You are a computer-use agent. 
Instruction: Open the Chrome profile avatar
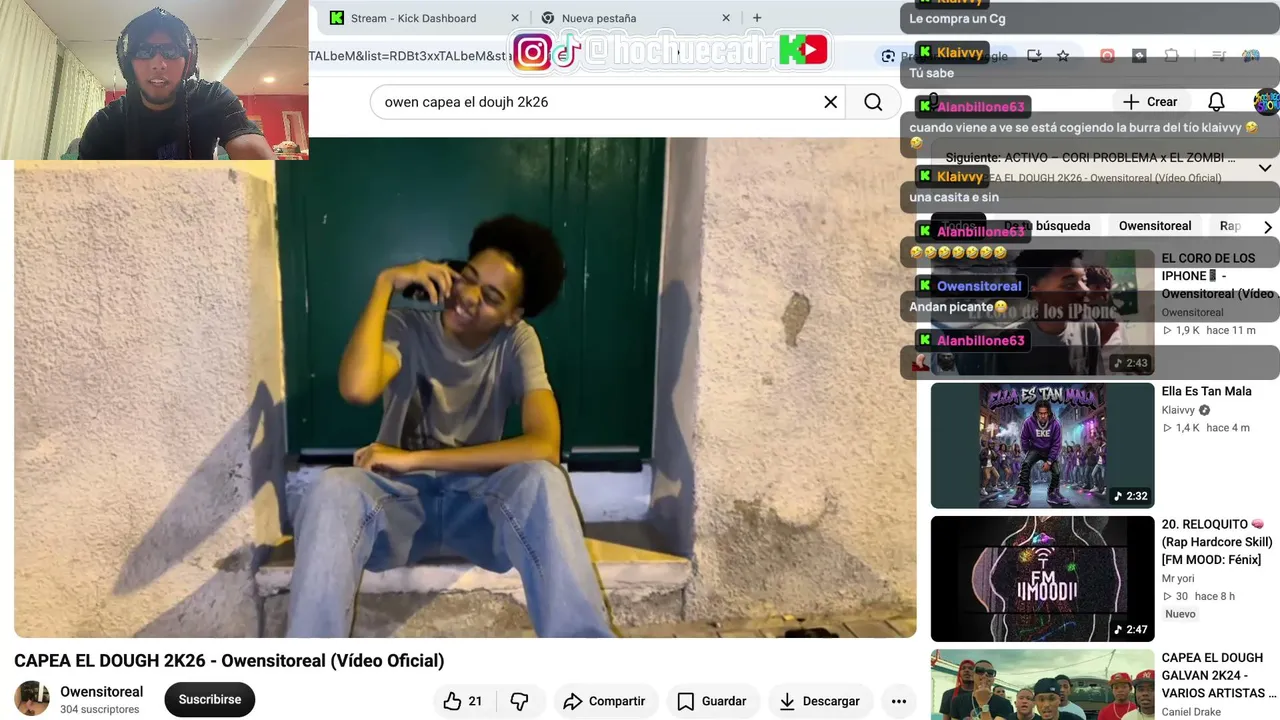pos(1251,56)
